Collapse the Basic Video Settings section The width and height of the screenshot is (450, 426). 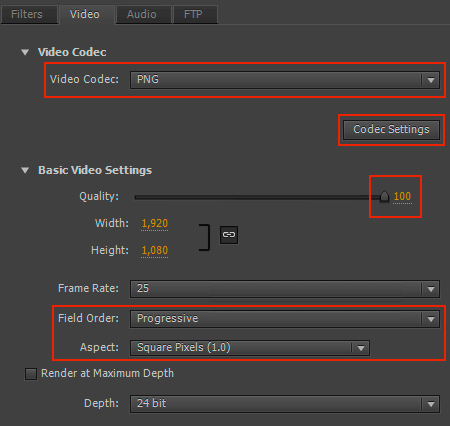click(25, 170)
